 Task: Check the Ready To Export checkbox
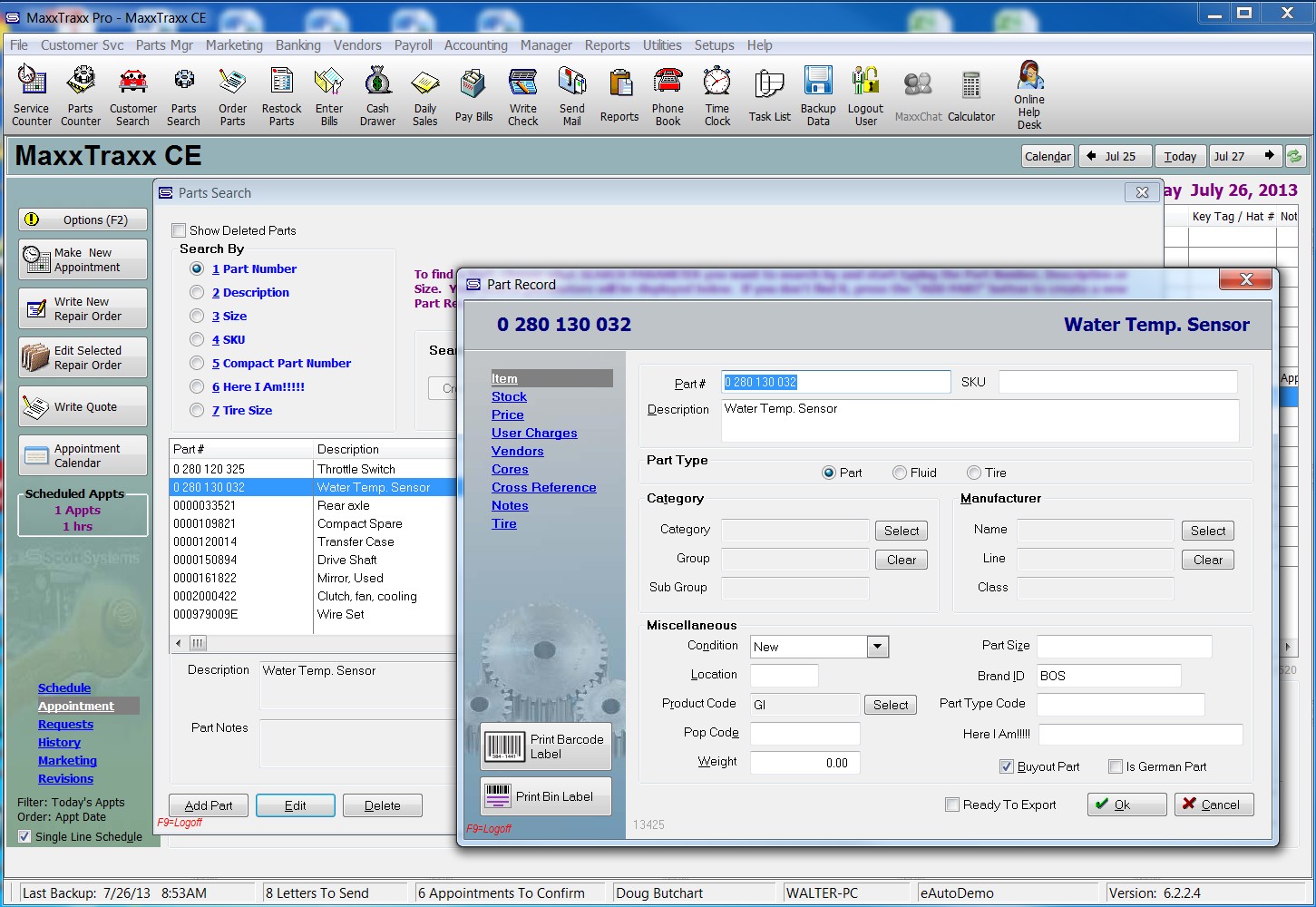[952, 805]
